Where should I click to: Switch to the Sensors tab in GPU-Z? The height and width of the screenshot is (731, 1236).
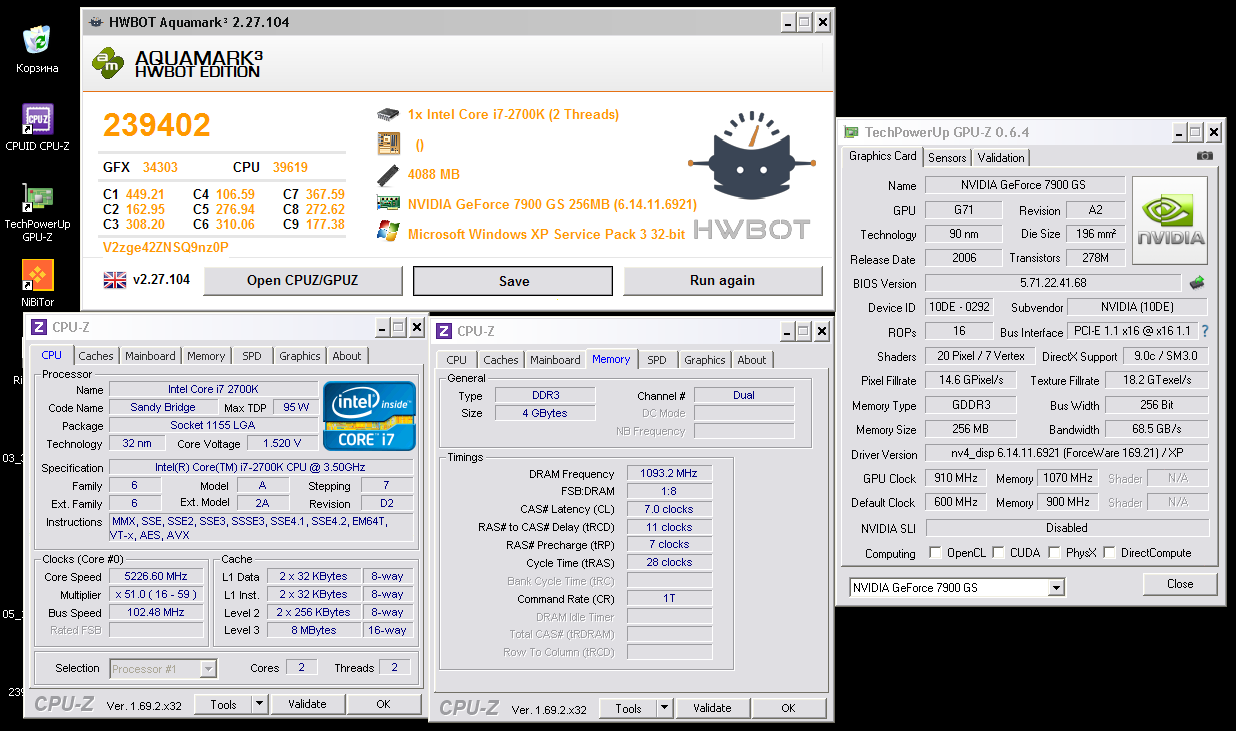[946, 158]
